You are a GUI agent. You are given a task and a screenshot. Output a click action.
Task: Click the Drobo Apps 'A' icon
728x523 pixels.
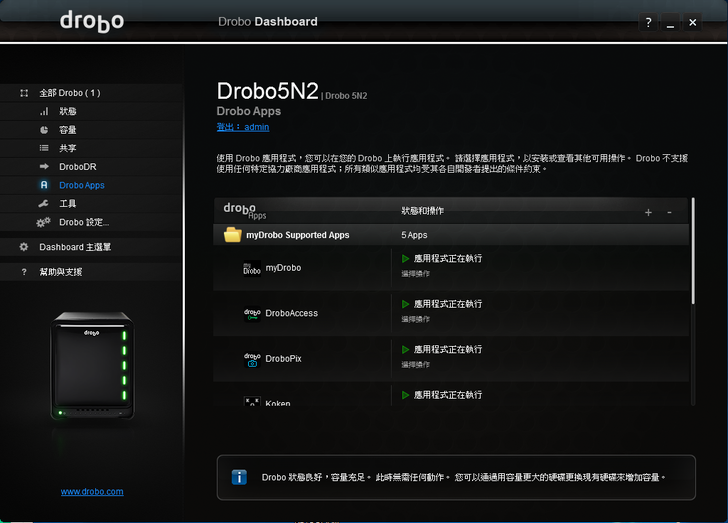pos(44,185)
